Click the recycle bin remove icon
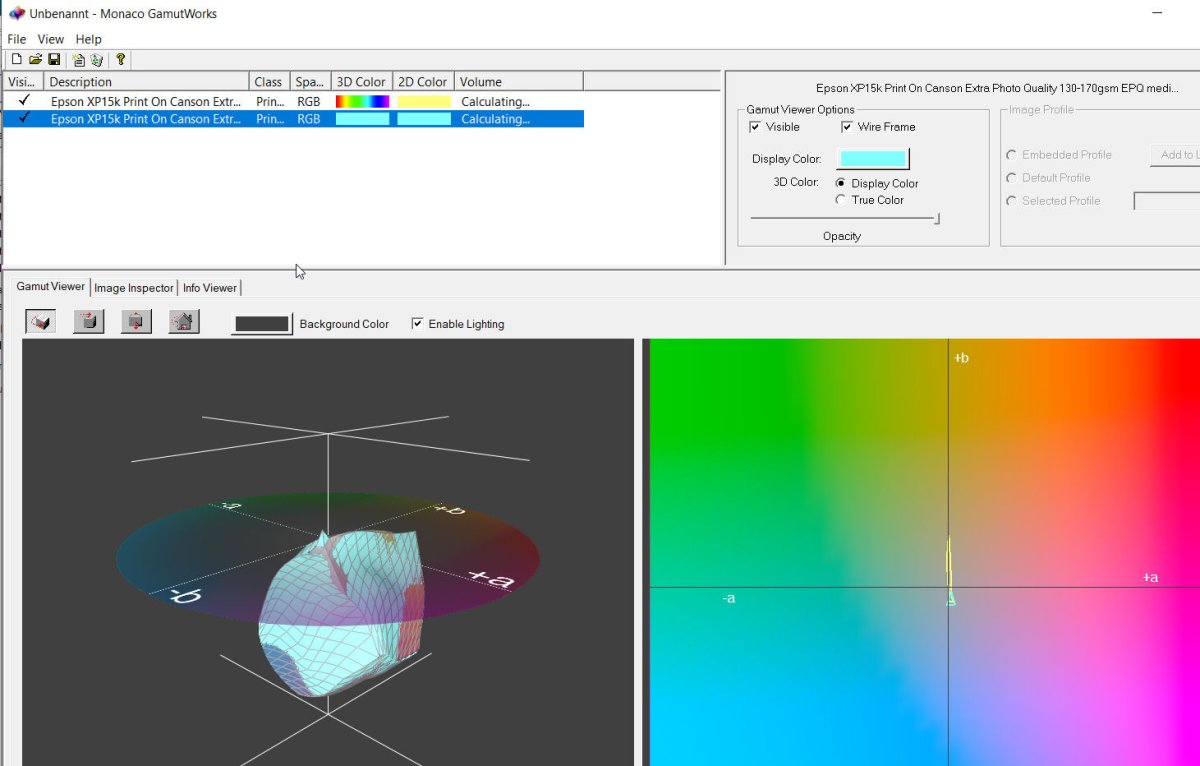1200x766 pixels. 97,60
